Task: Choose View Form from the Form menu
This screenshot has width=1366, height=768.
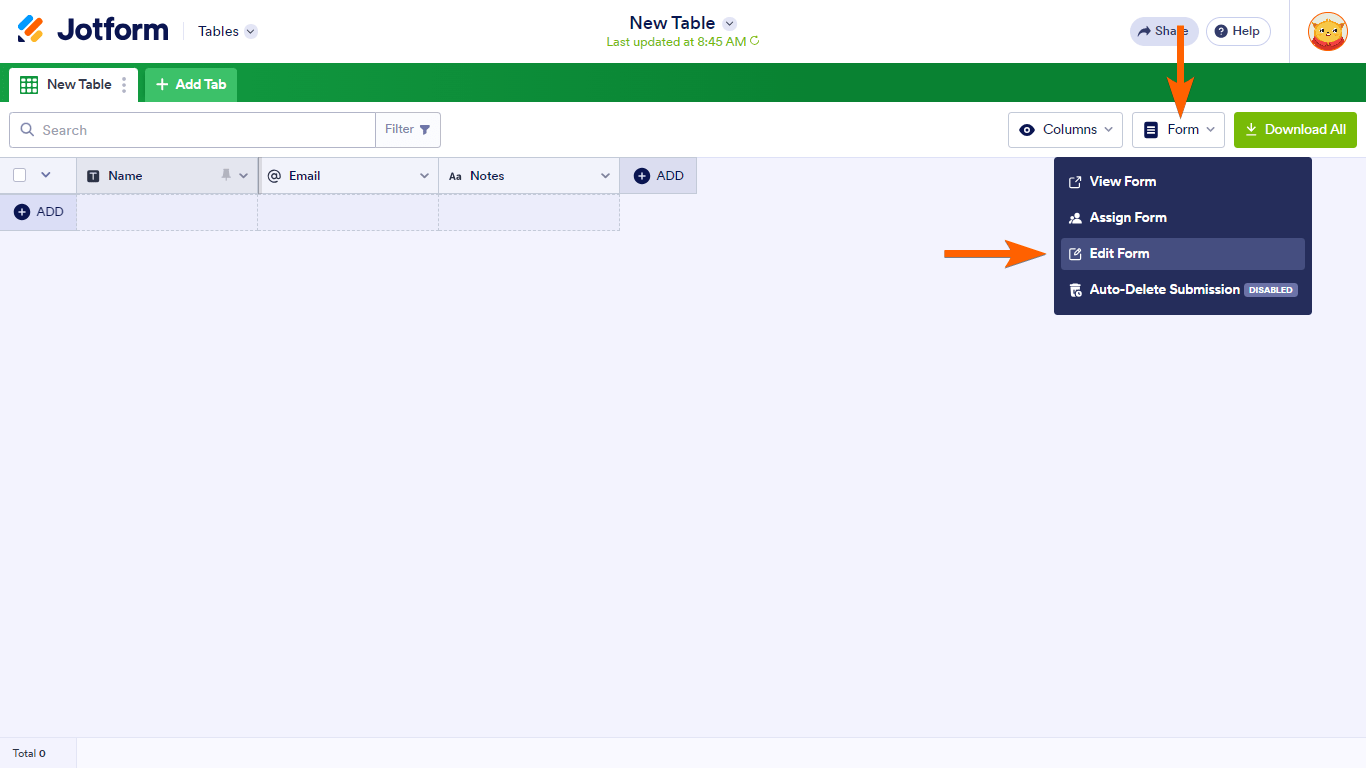Action: [x=1122, y=181]
